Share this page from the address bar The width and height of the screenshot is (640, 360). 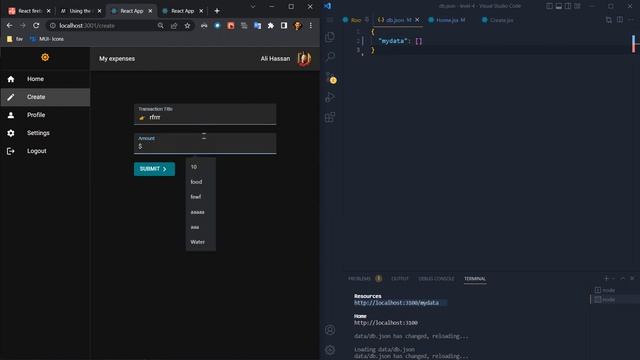pyautogui.click(x=174, y=25)
